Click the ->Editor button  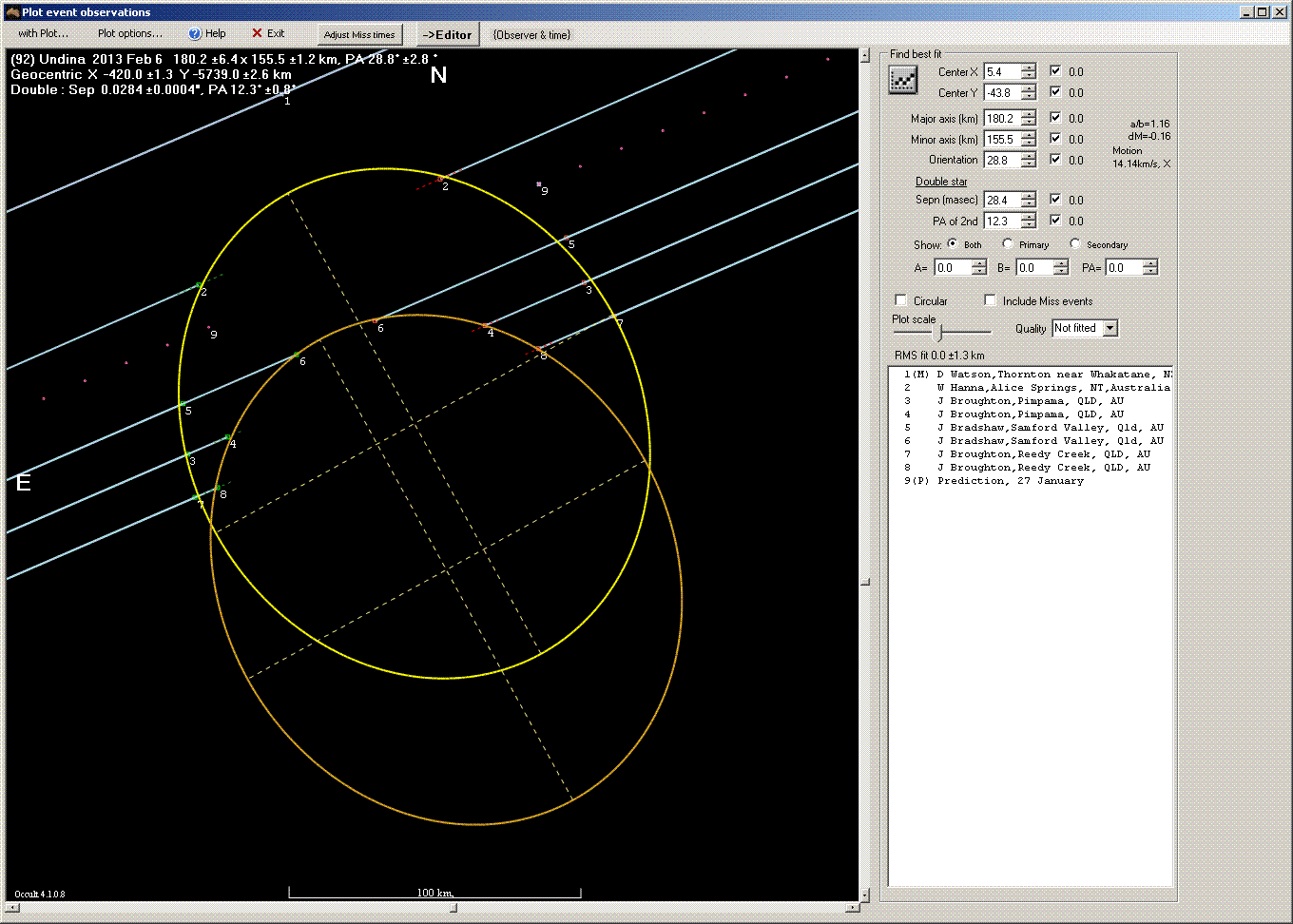447,34
